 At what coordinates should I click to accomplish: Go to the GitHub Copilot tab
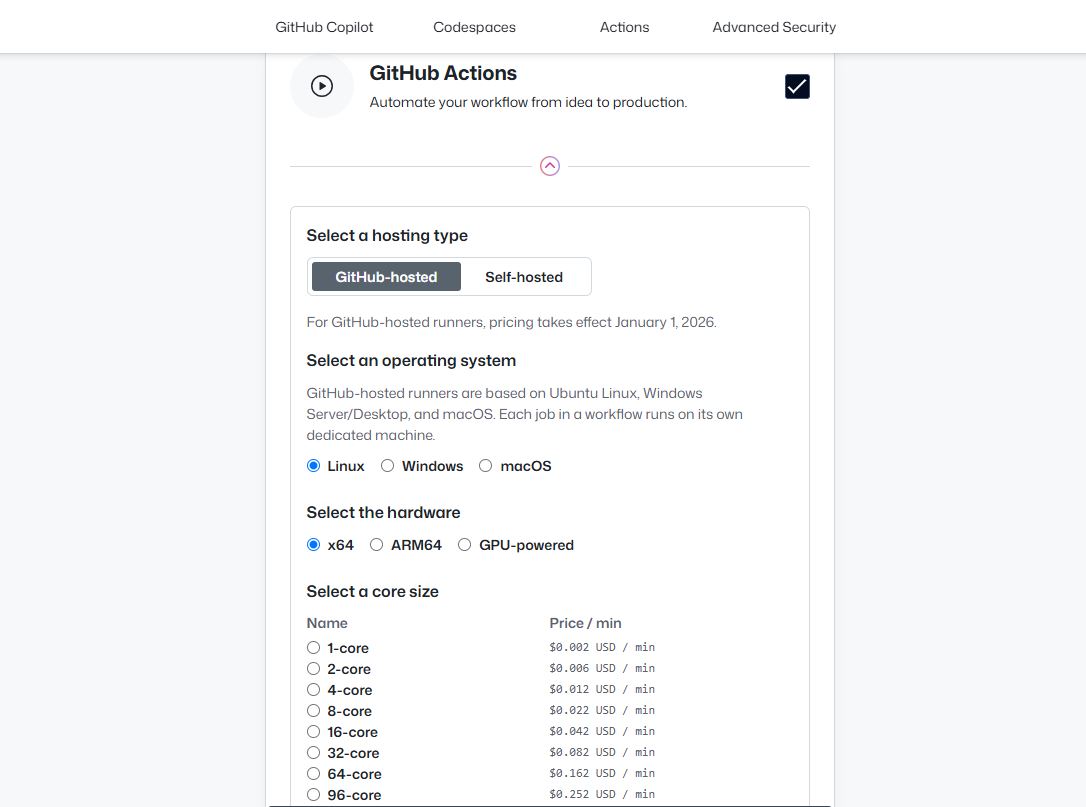[323, 27]
